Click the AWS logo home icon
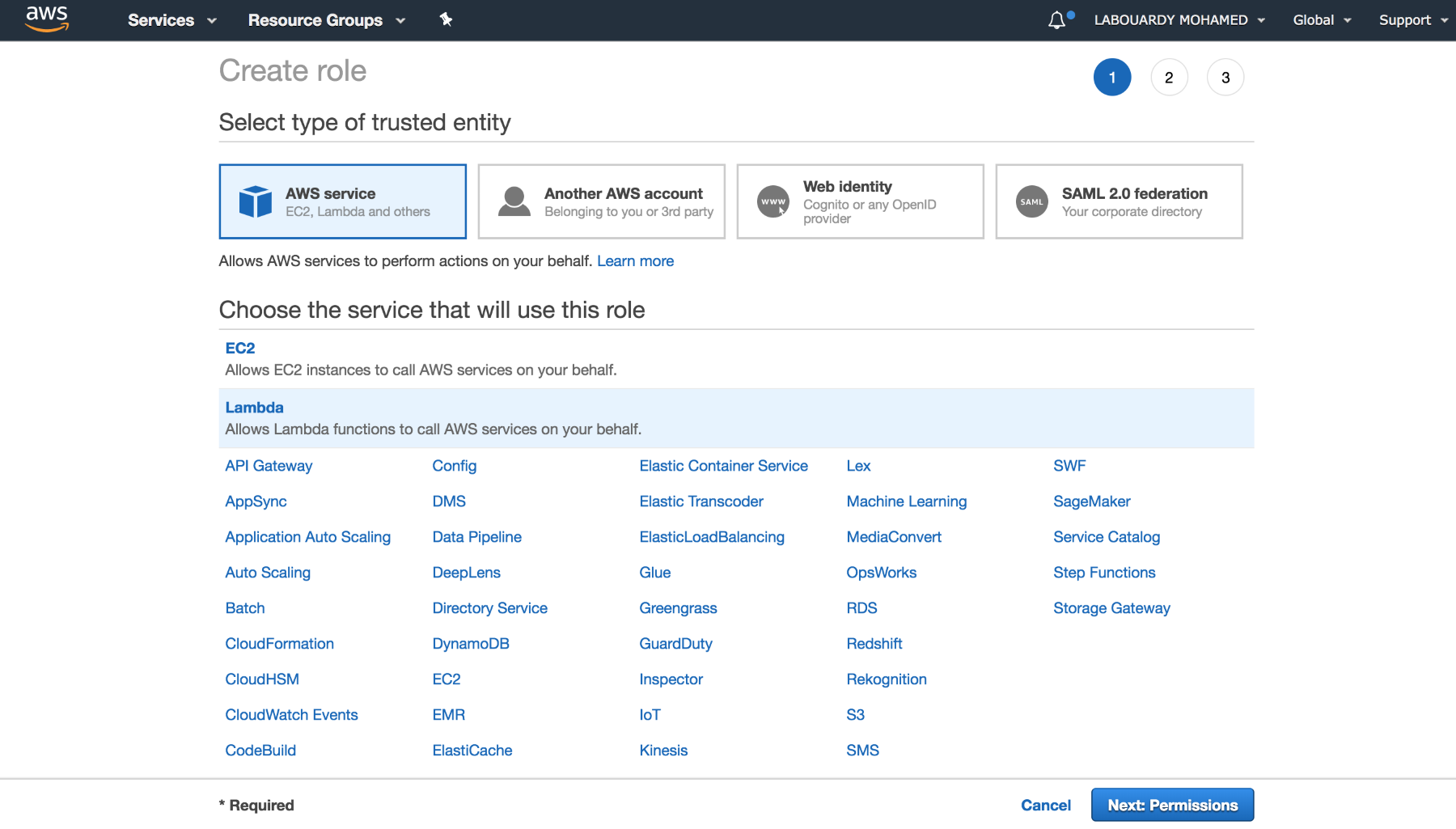 click(47, 19)
